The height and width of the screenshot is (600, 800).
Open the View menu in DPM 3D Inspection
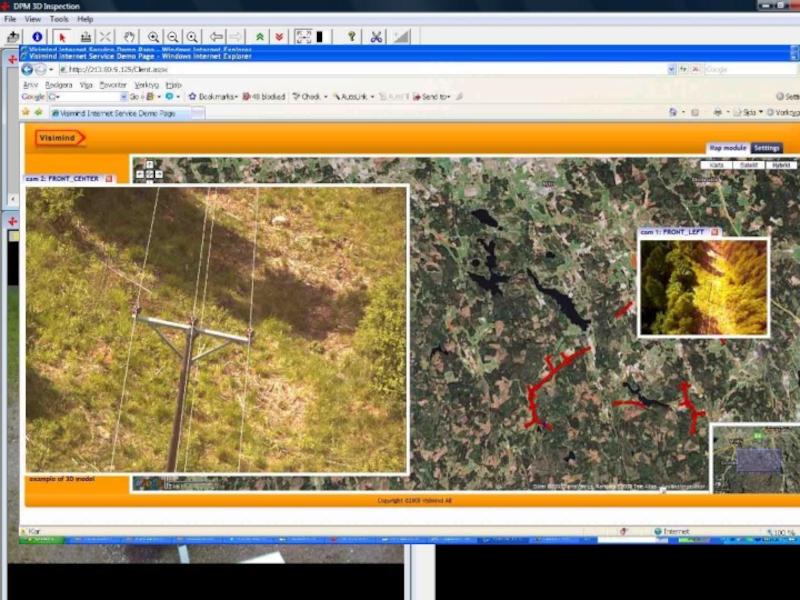click(x=33, y=19)
